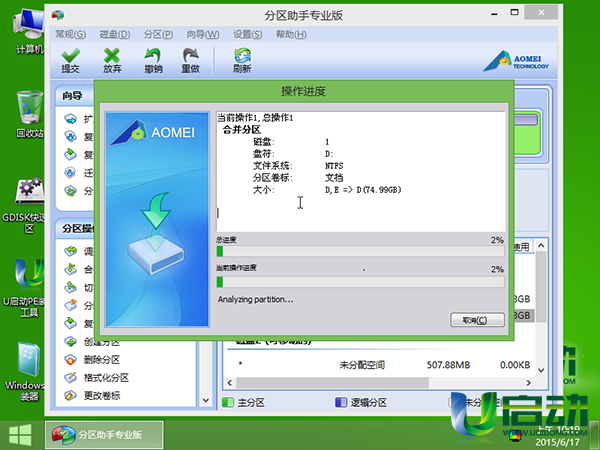The width and height of the screenshot is (600, 450).
Task: Click down arrow of partition list scrollbar
Action: 541,370
